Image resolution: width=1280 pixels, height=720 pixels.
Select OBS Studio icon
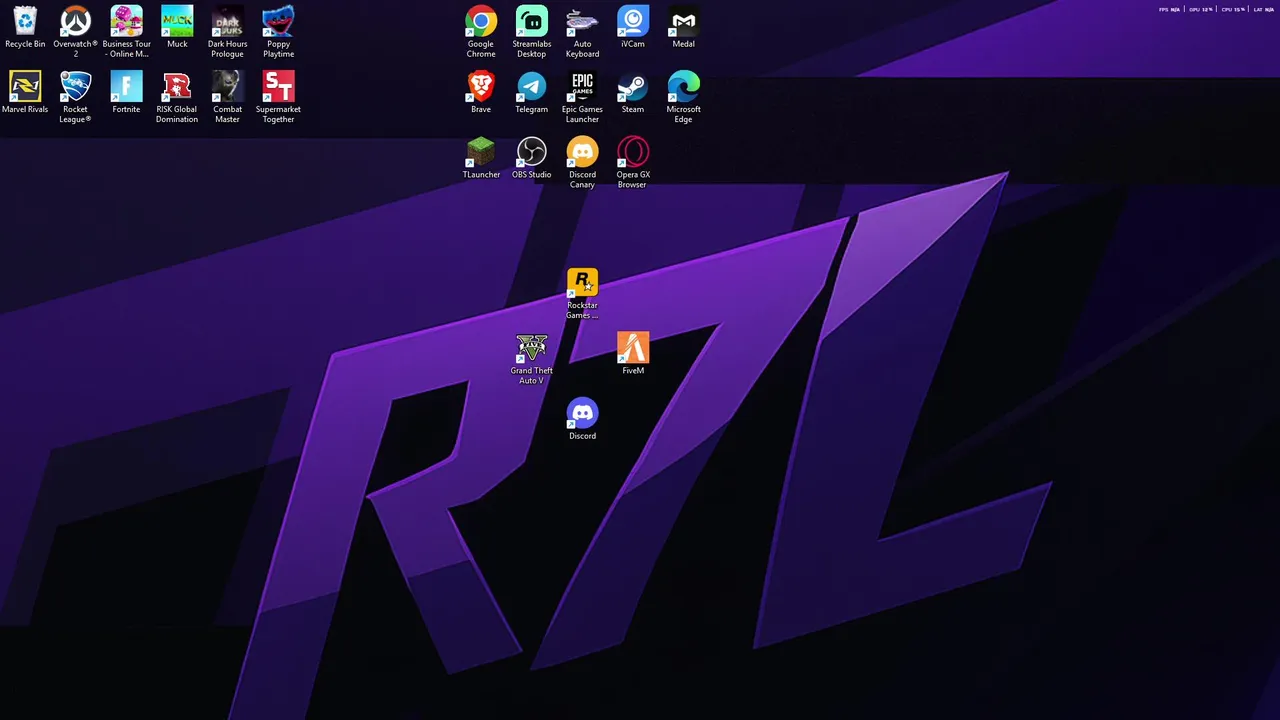532,157
